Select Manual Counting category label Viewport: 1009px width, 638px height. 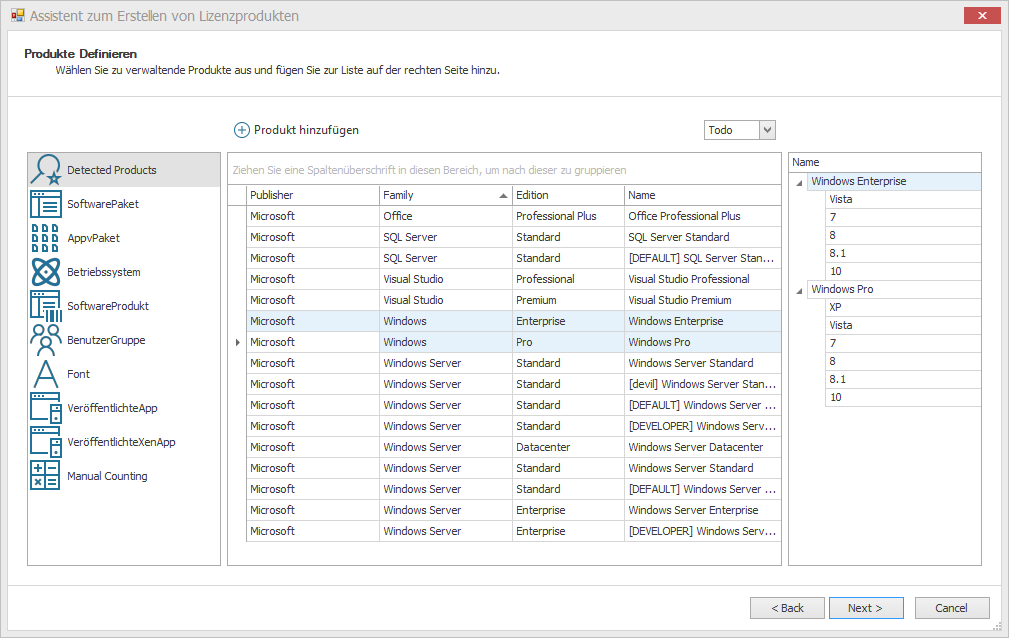tap(107, 476)
